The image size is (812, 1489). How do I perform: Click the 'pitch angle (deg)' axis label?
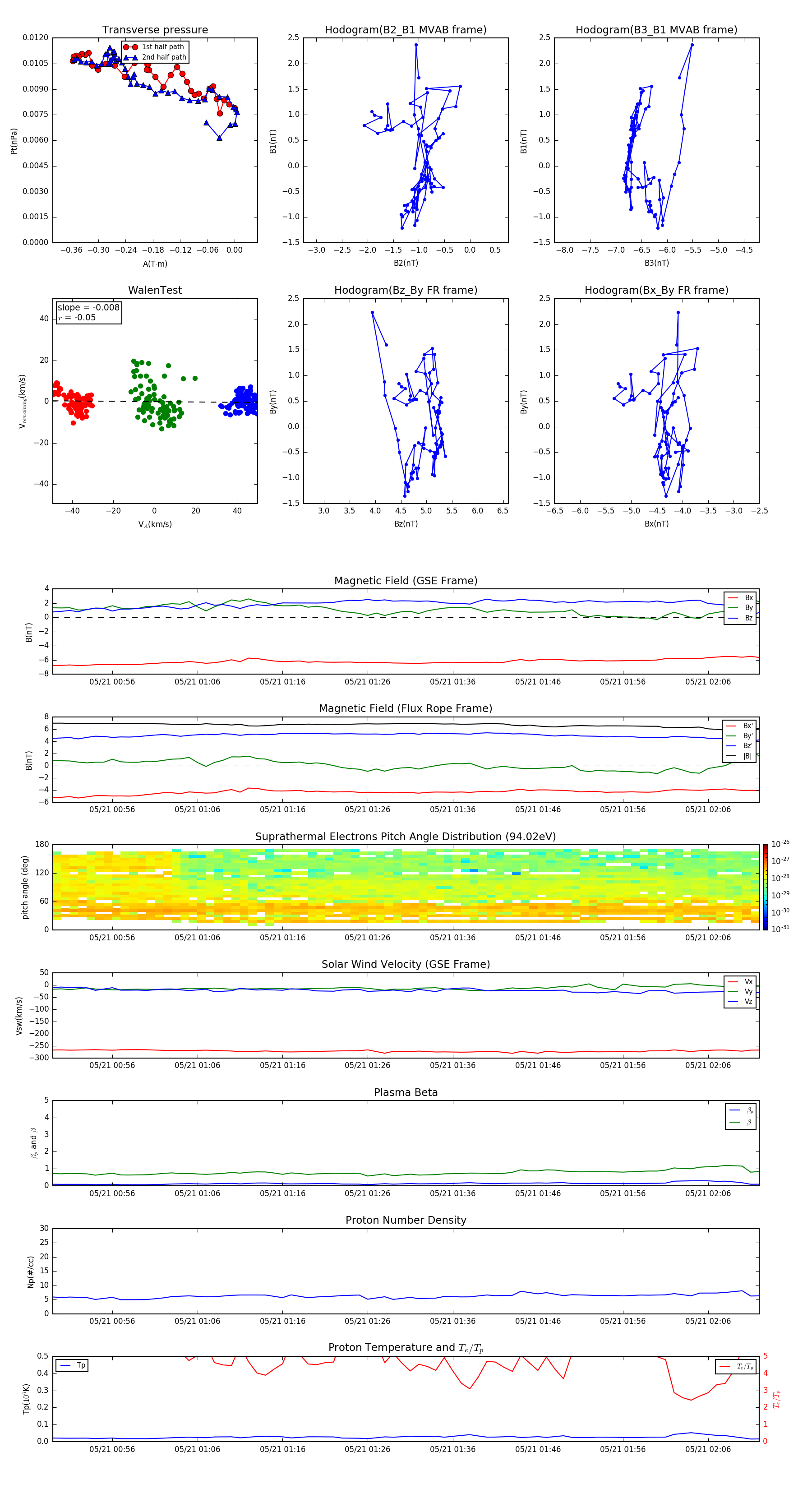tap(25, 887)
